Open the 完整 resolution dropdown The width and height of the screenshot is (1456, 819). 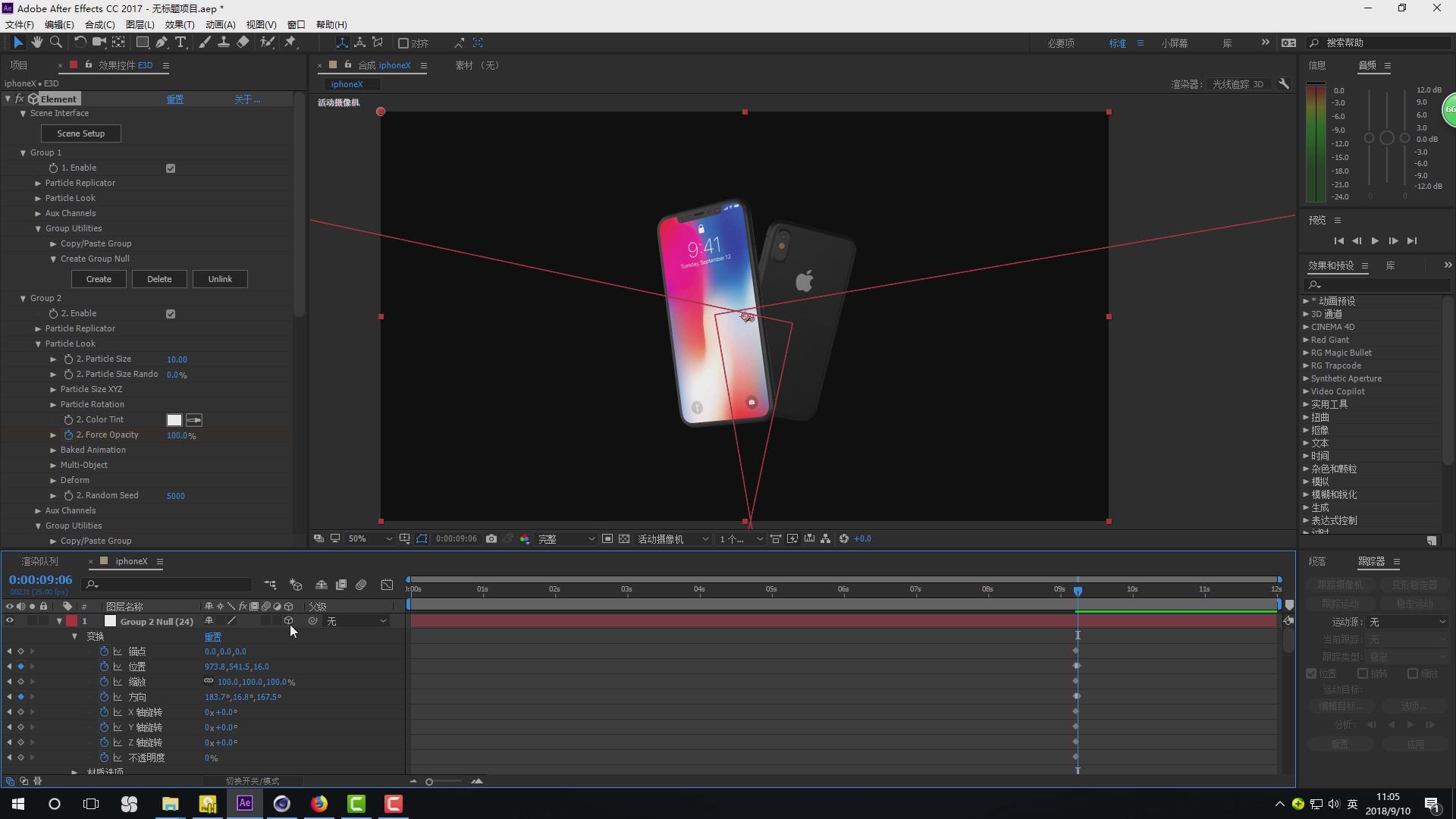click(566, 538)
